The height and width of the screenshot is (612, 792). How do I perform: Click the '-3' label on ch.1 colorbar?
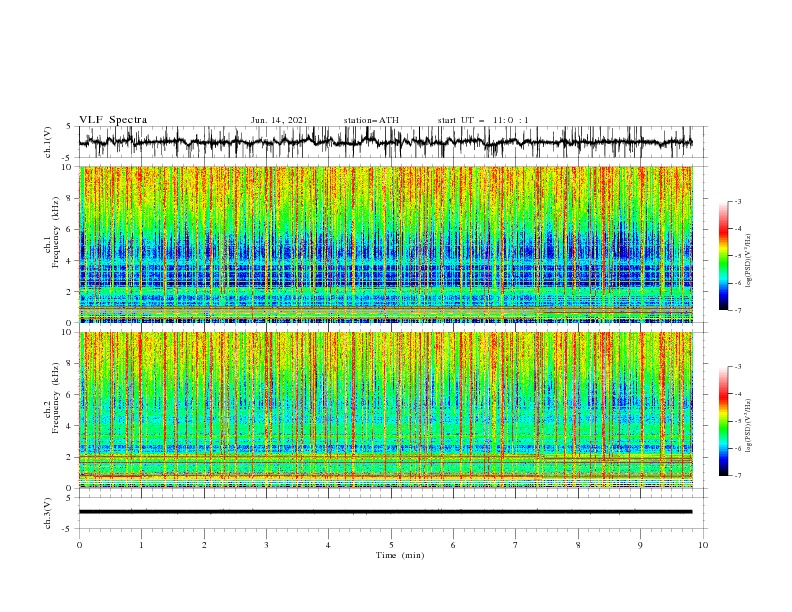pyautogui.click(x=738, y=201)
